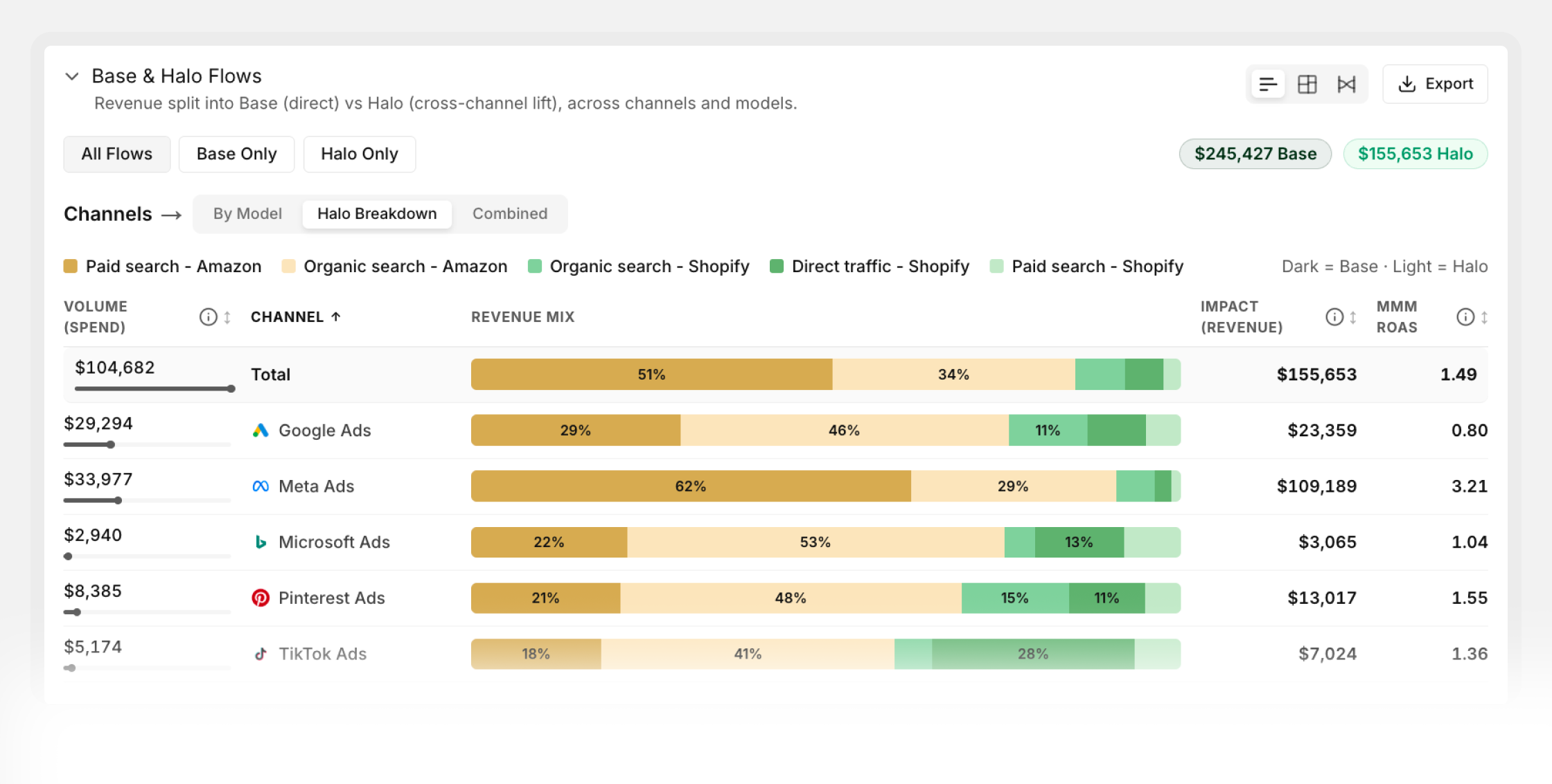Click the Pinterest Ads 15% bar segment
This screenshot has width=1552, height=784.
click(x=1015, y=598)
